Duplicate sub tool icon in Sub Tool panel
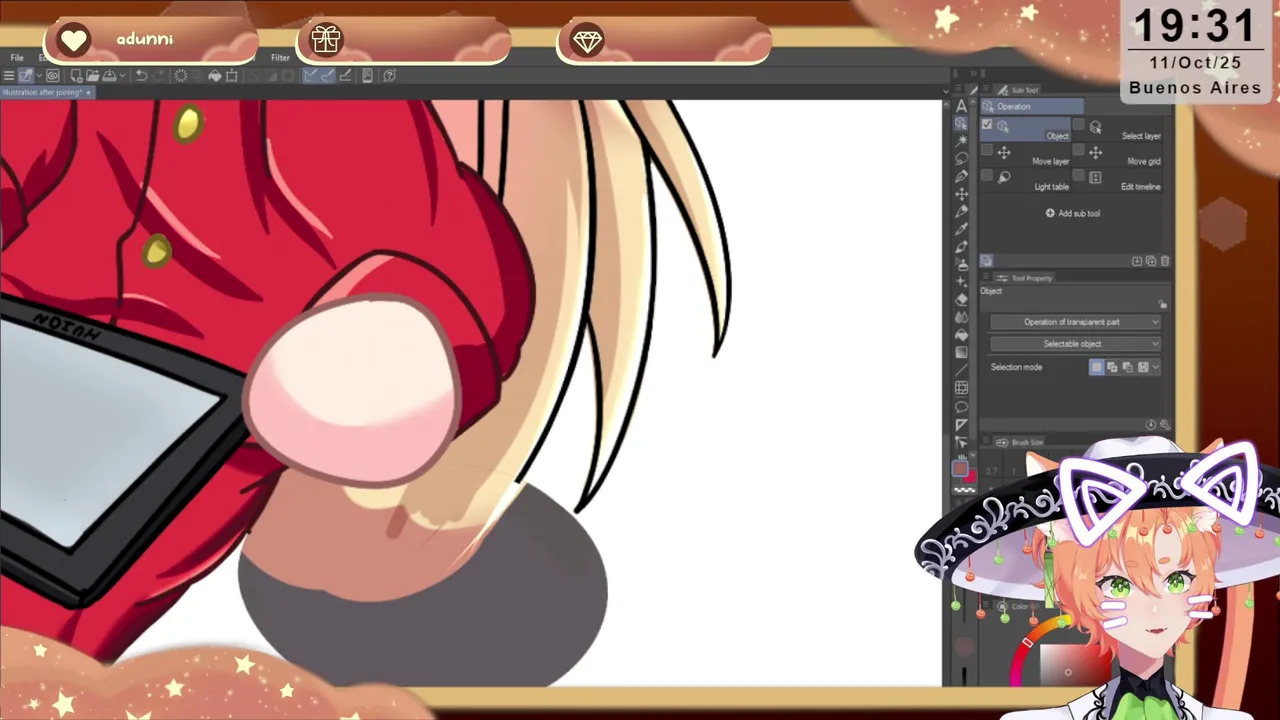The image size is (1280, 720). click(x=1151, y=261)
